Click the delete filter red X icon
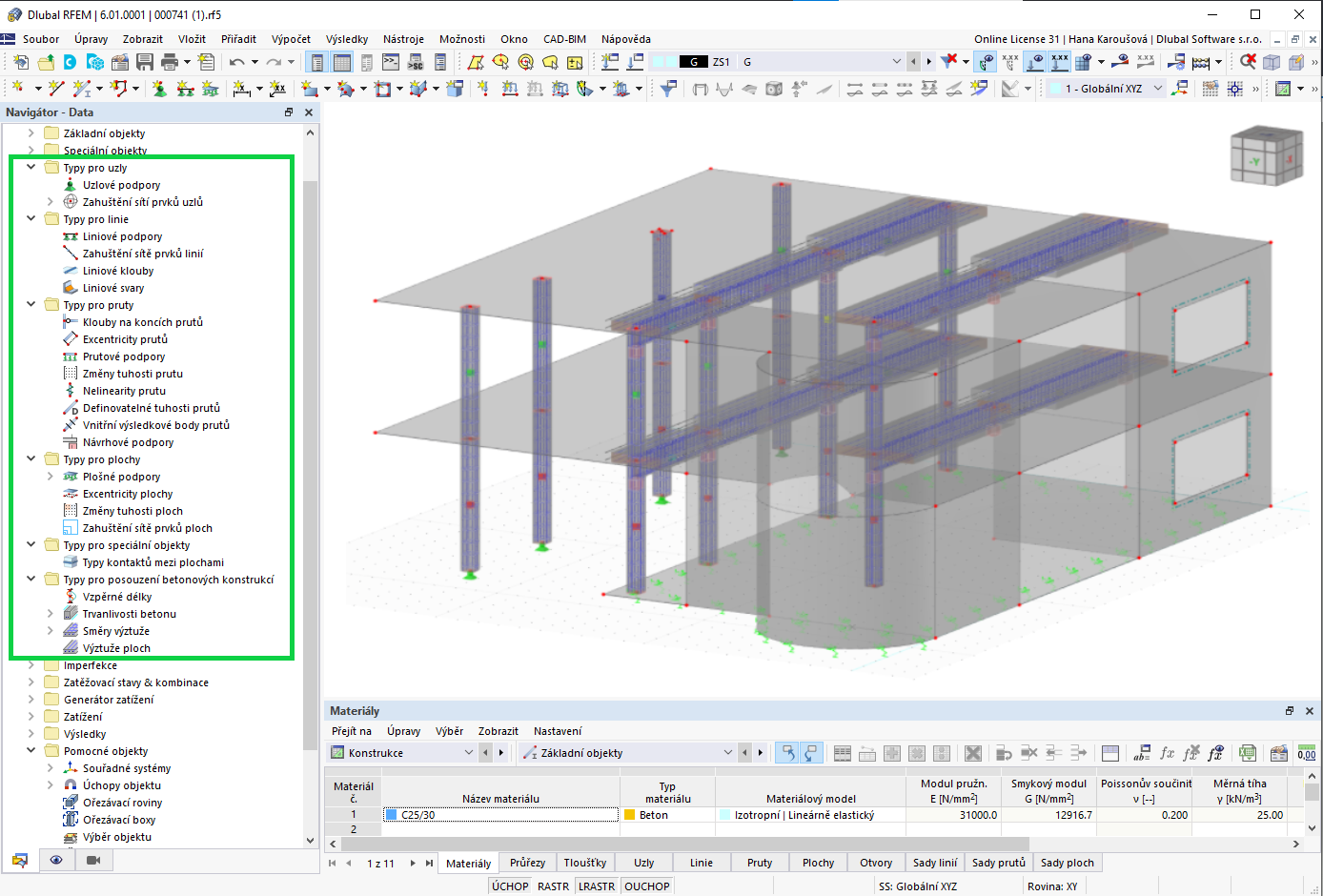This screenshot has height=896, width=1323. [949, 62]
